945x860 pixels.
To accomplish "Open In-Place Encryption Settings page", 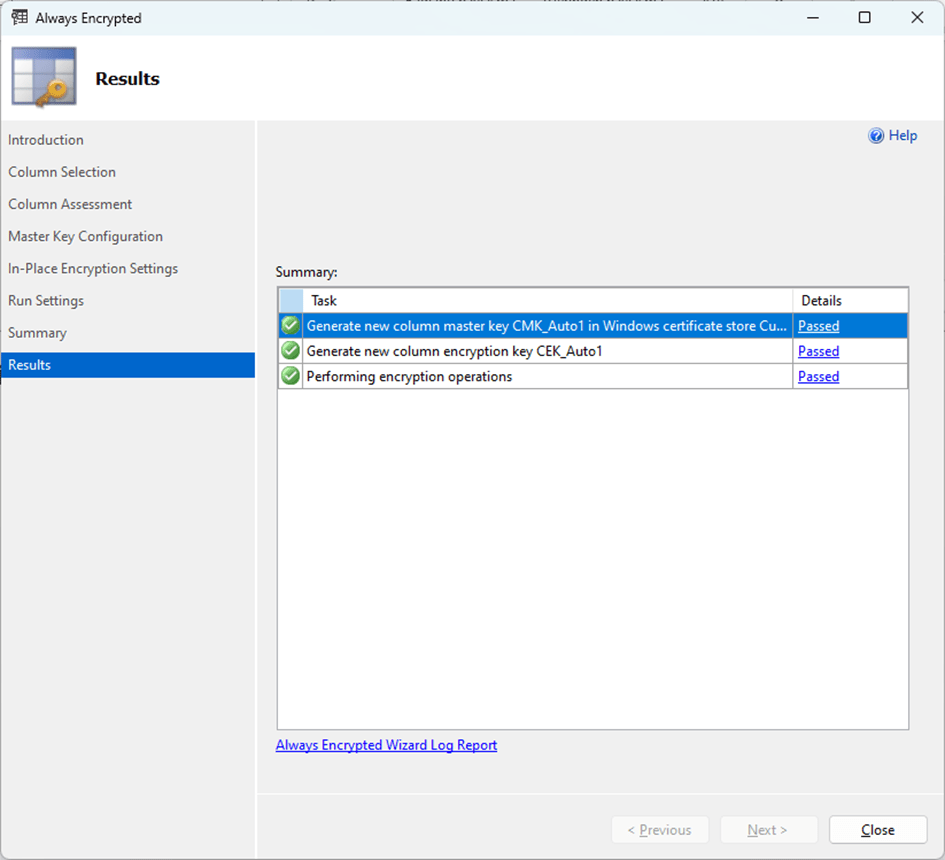I will 93,268.
